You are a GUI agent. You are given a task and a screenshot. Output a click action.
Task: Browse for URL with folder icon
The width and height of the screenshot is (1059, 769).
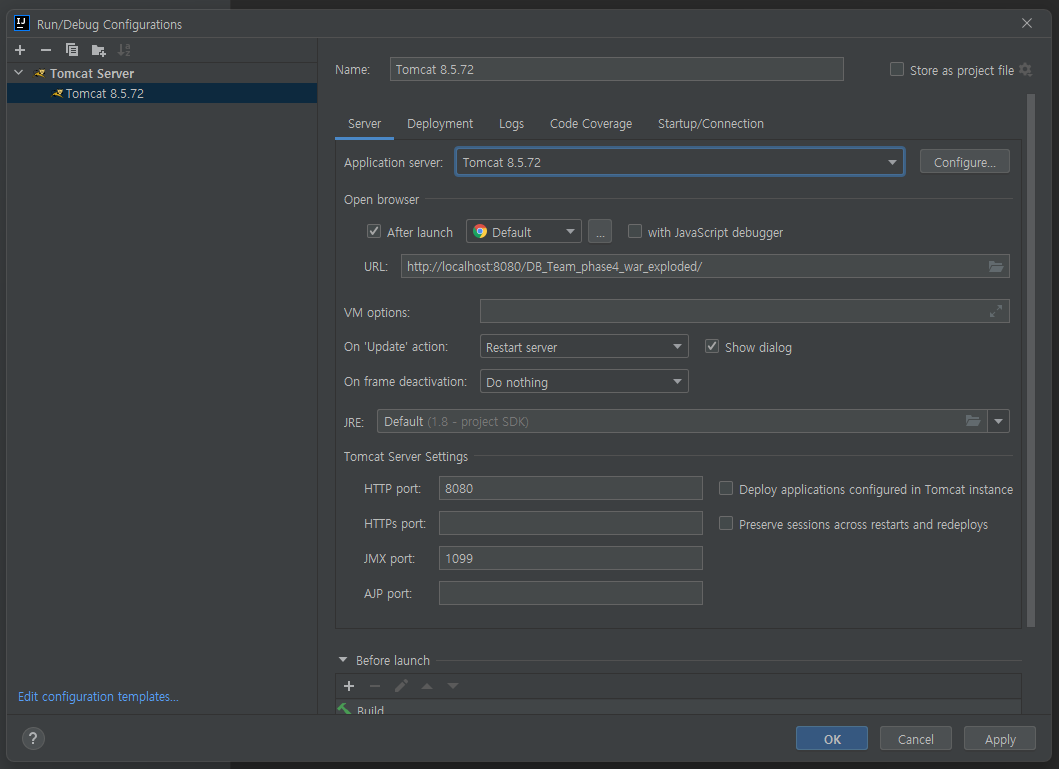(x=996, y=266)
